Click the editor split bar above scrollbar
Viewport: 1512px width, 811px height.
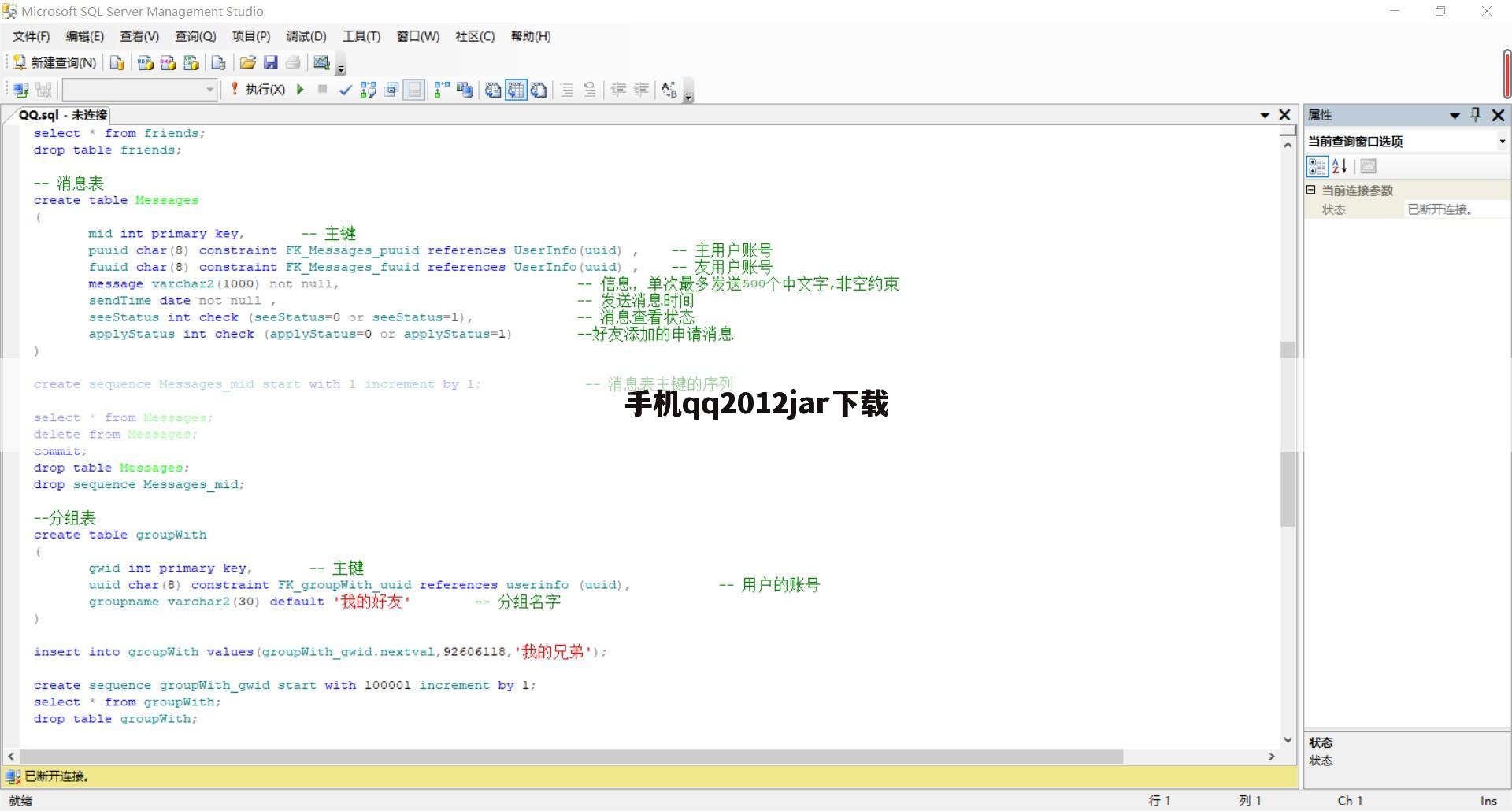[1288, 131]
